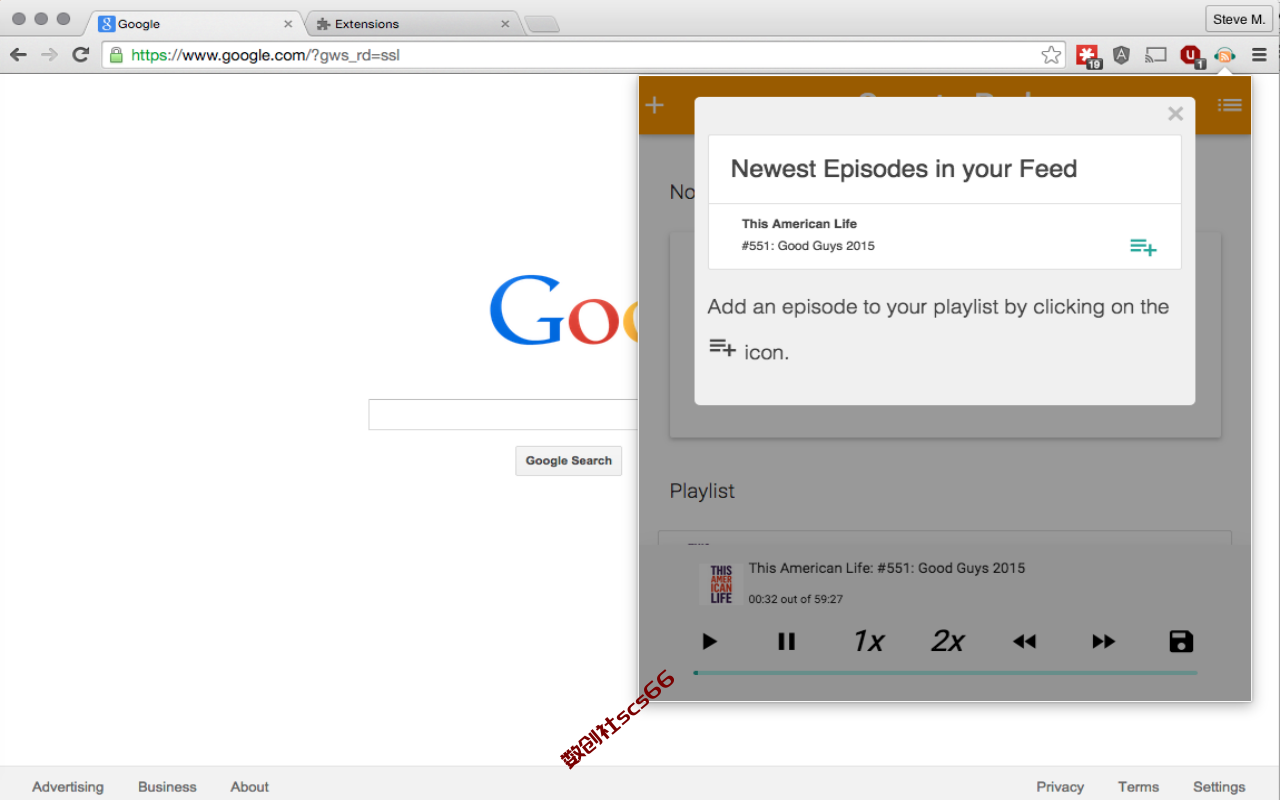Click the green SSL padlock icon

click(116, 55)
